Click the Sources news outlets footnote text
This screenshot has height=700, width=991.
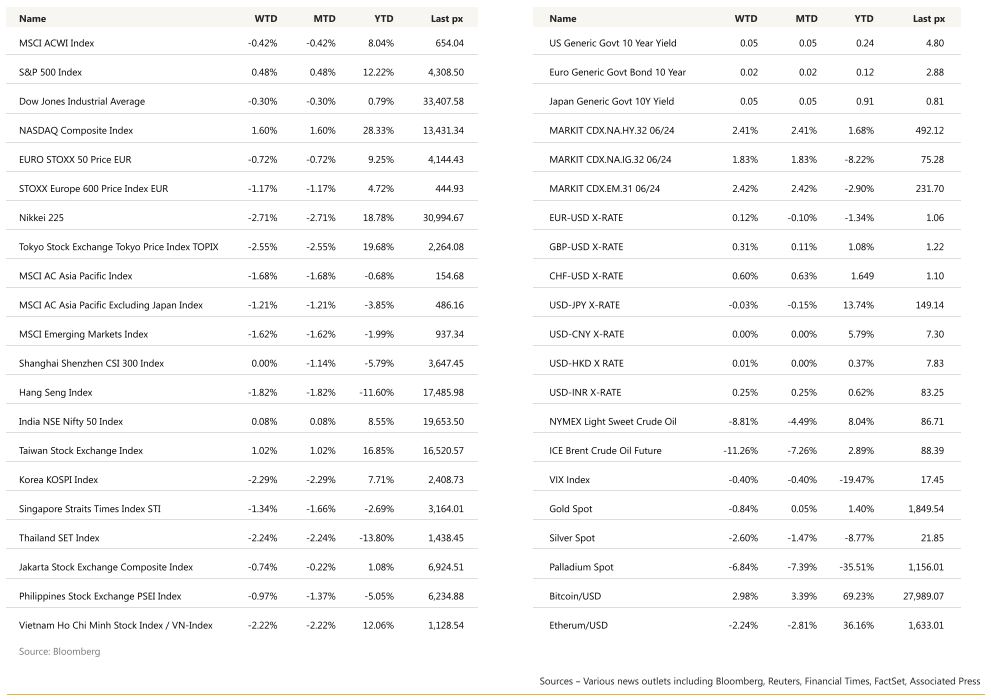click(x=760, y=681)
